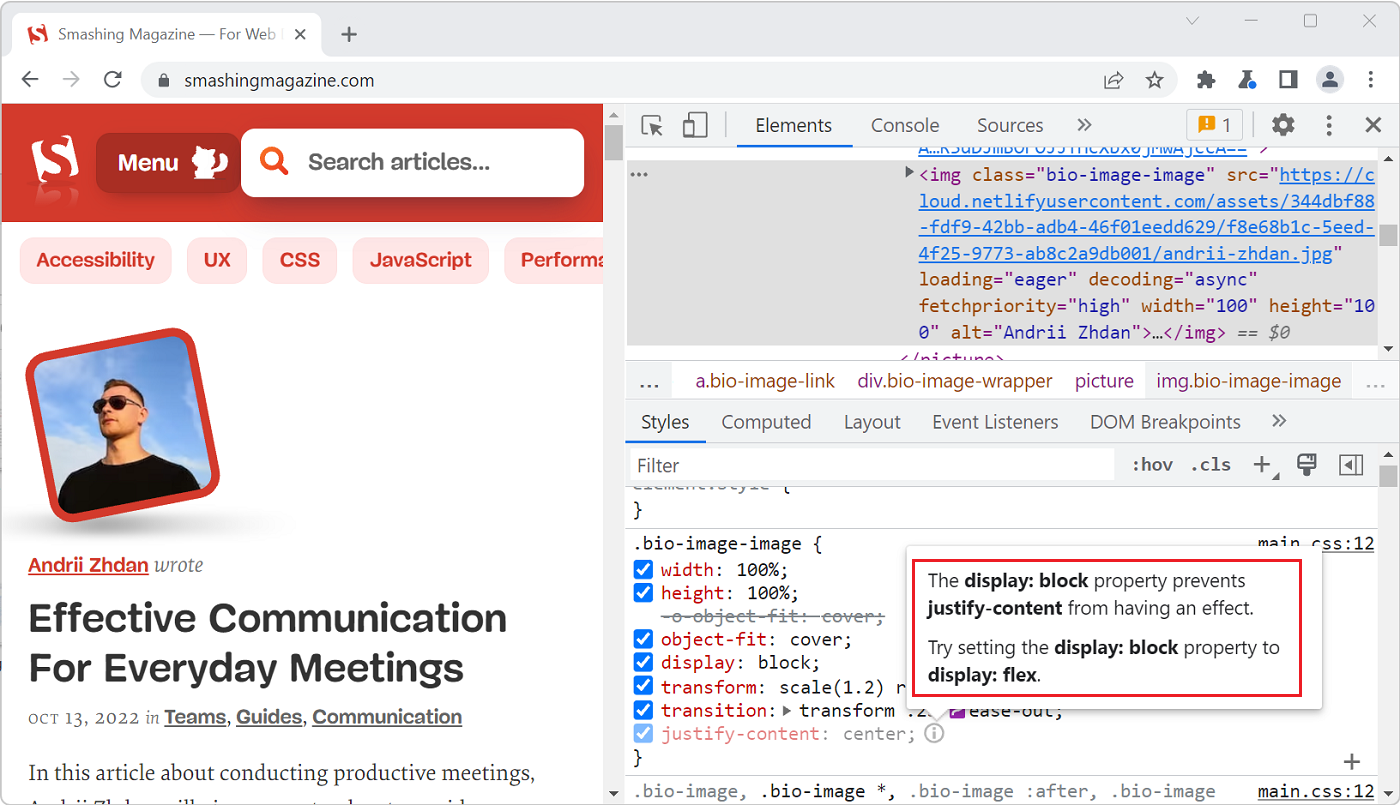Open the Teams category link
This screenshot has height=805, width=1400.
coord(196,717)
